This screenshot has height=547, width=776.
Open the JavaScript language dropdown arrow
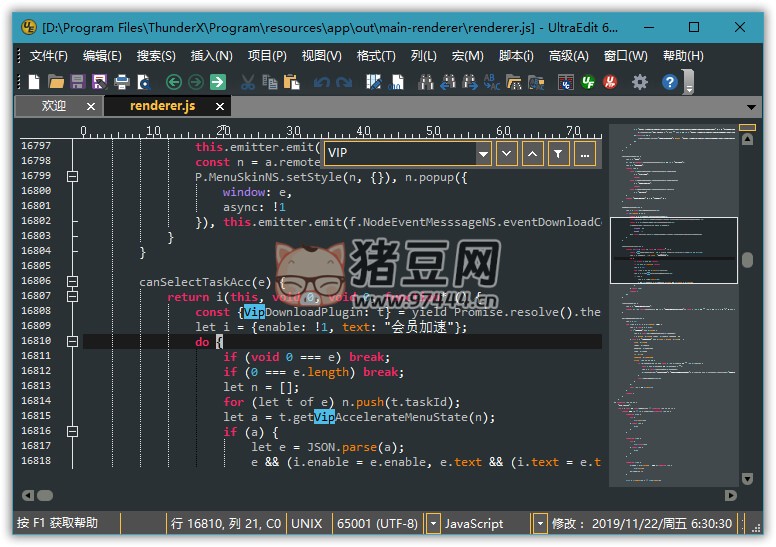pyautogui.click(x=540, y=523)
